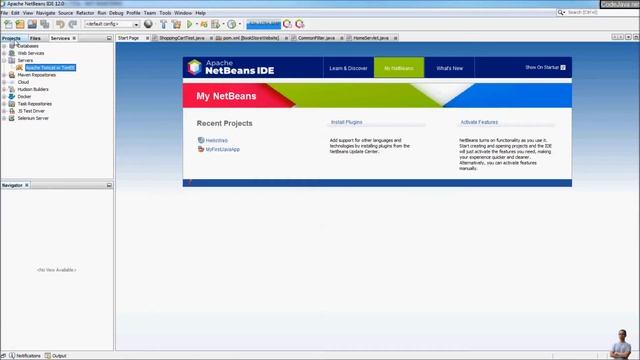This screenshot has width=640, height=360.
Task: Expand the Hudson Builders node
Action: tap(4, 89)
